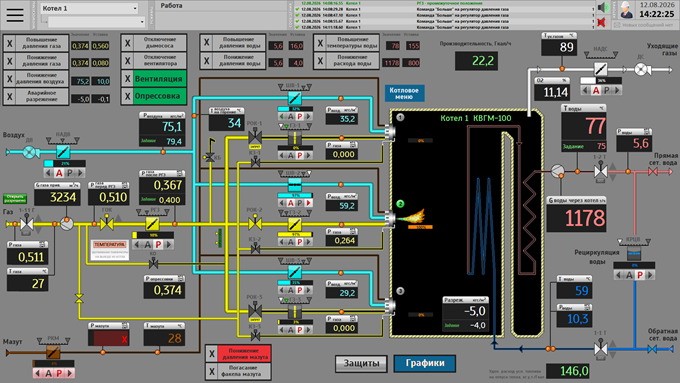The image size is (680, 383).
Task: Toggle X box for Повышение давления газа
Action: click(x=10, y=43)
